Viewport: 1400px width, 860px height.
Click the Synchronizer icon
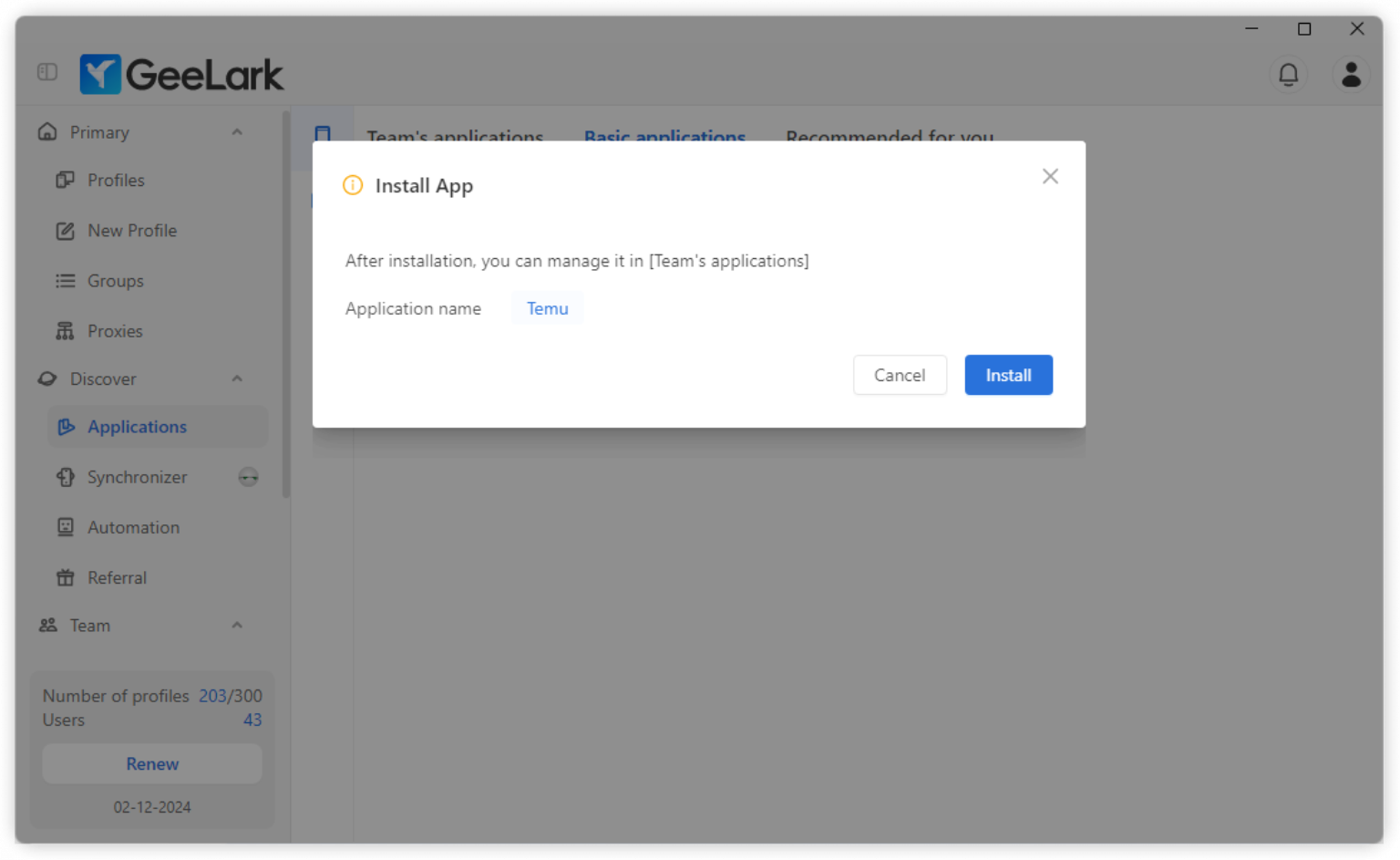(x=65, y=477)
